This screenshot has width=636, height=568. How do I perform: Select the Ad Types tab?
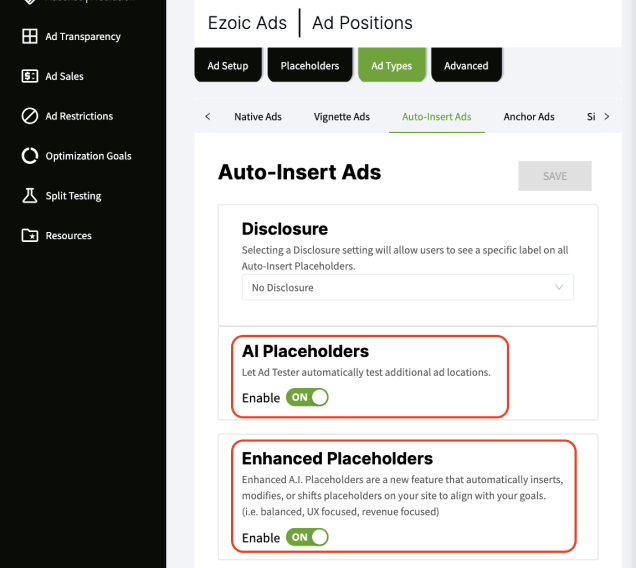[391, 66]
